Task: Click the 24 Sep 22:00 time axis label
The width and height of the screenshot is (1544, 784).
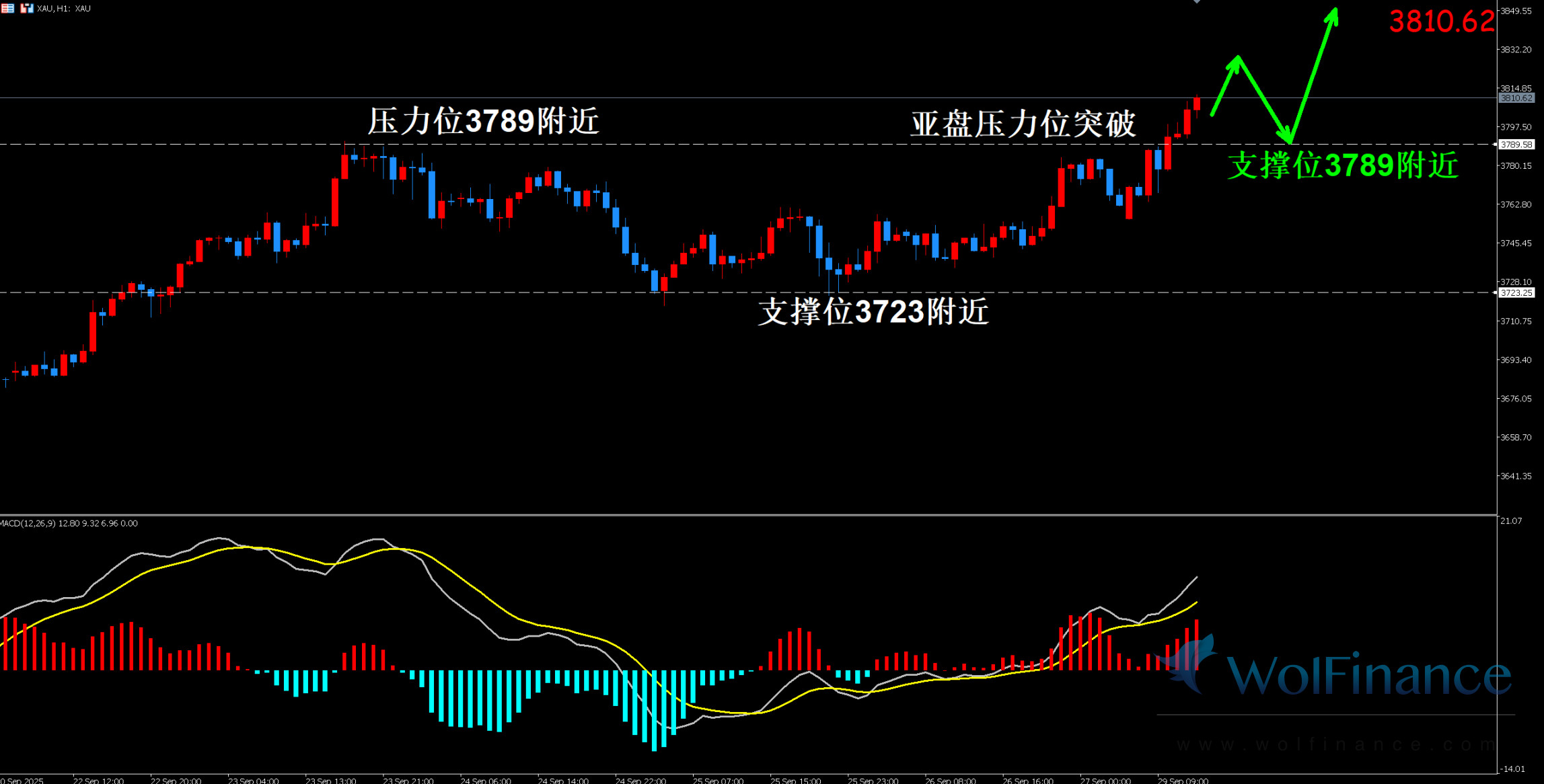Action: click(640, 780)
